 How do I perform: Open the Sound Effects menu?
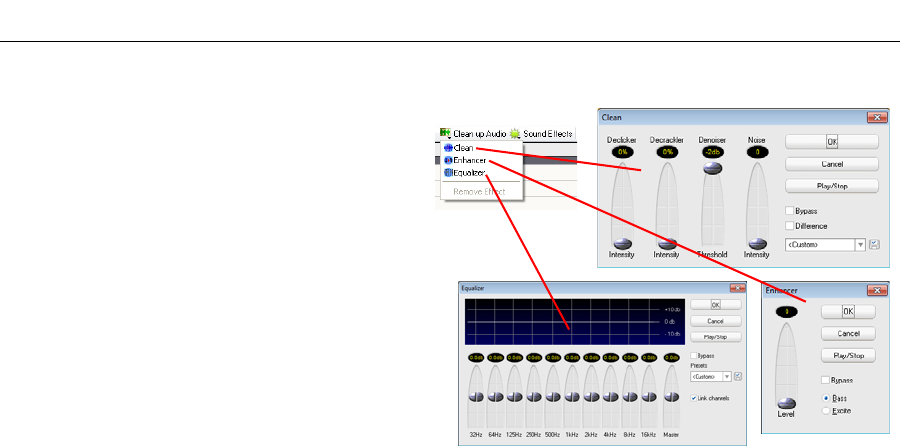pos(541,134)
